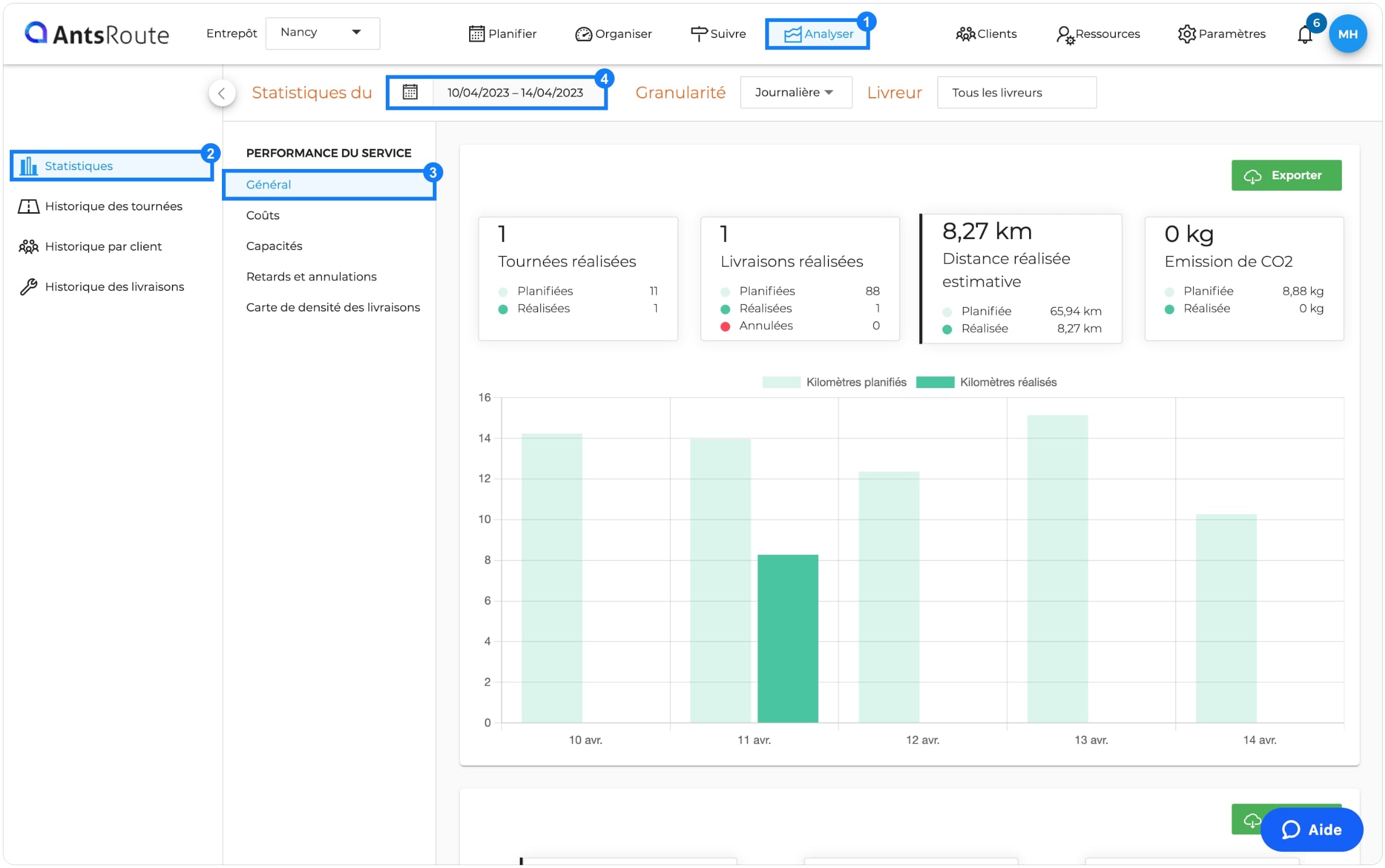Select the Emission de CO2 card
Screen dimensions: 1385x868
(x=1243, y=279)
